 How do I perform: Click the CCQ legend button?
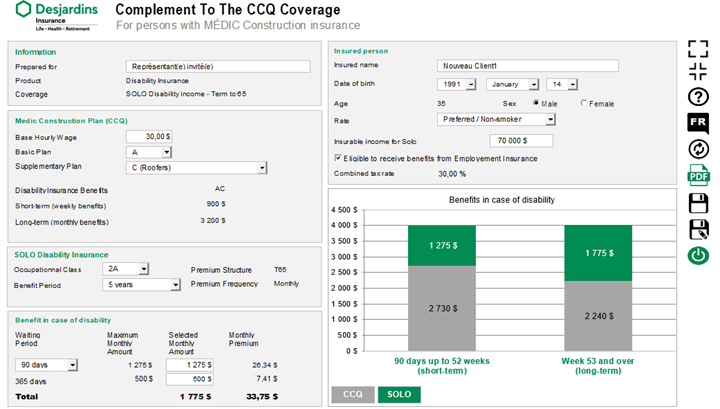pyautogui.click(x=352, y=394)
